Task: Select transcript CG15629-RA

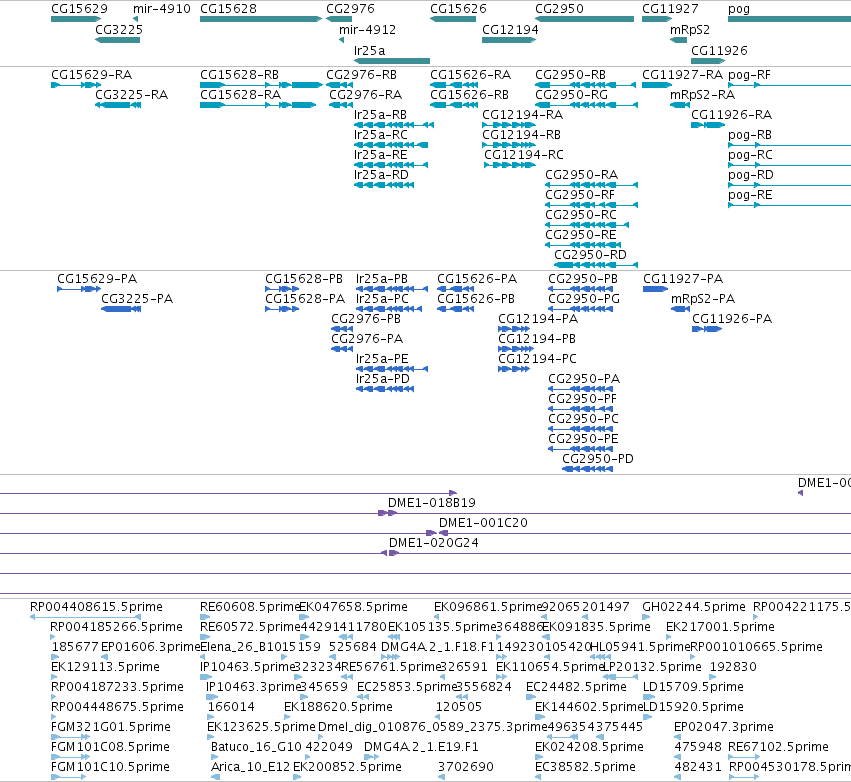Action: (76, 85)
